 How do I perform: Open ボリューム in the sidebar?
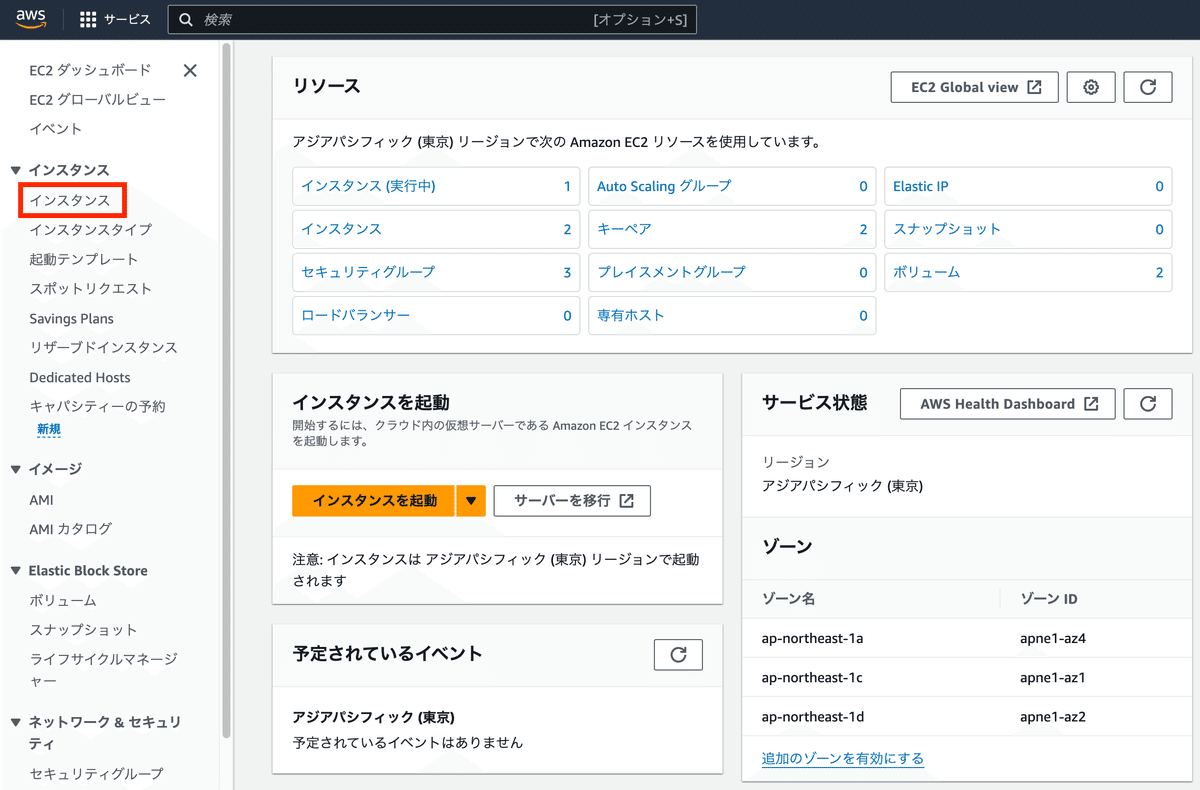tap(63, 601)
